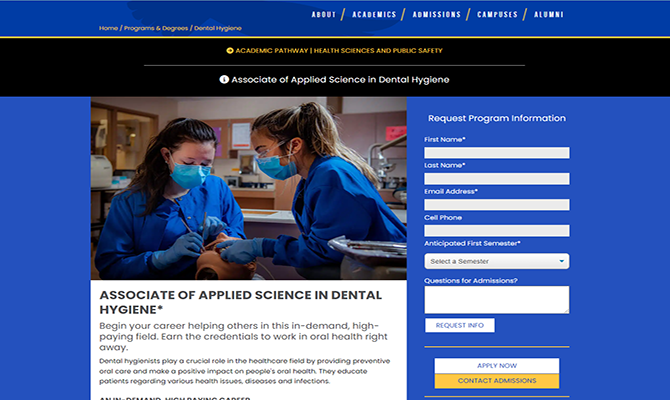Select Campuses in the top navigation

click(497, 15)
